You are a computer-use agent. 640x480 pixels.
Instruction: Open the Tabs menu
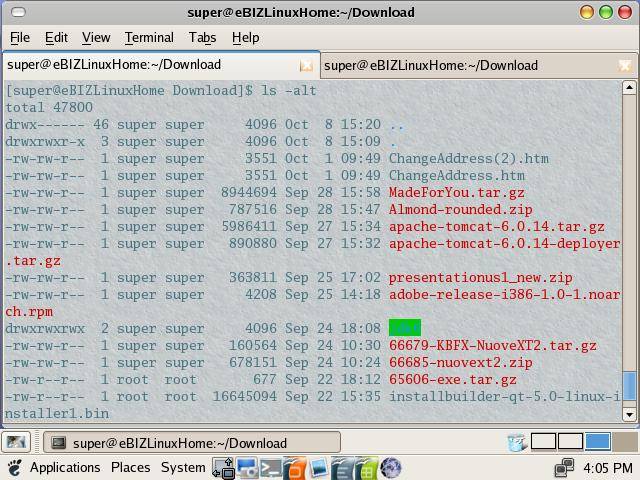tap(202, 37)
